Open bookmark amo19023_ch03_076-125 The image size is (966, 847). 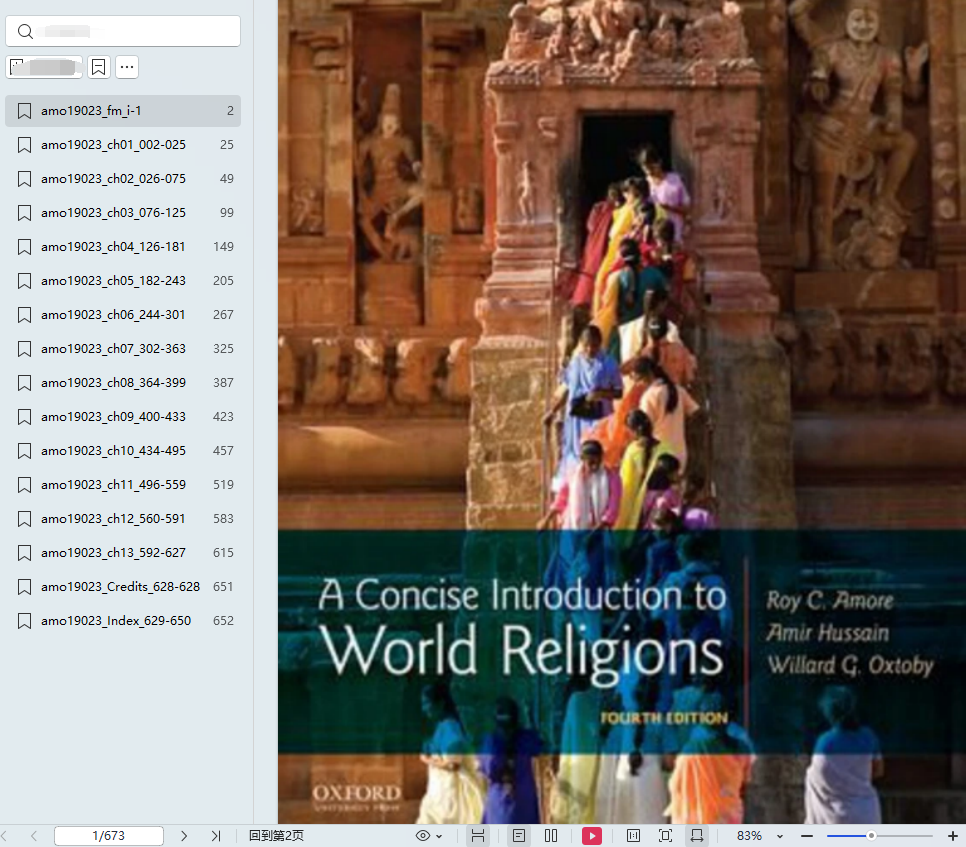[x=123, y=213]
